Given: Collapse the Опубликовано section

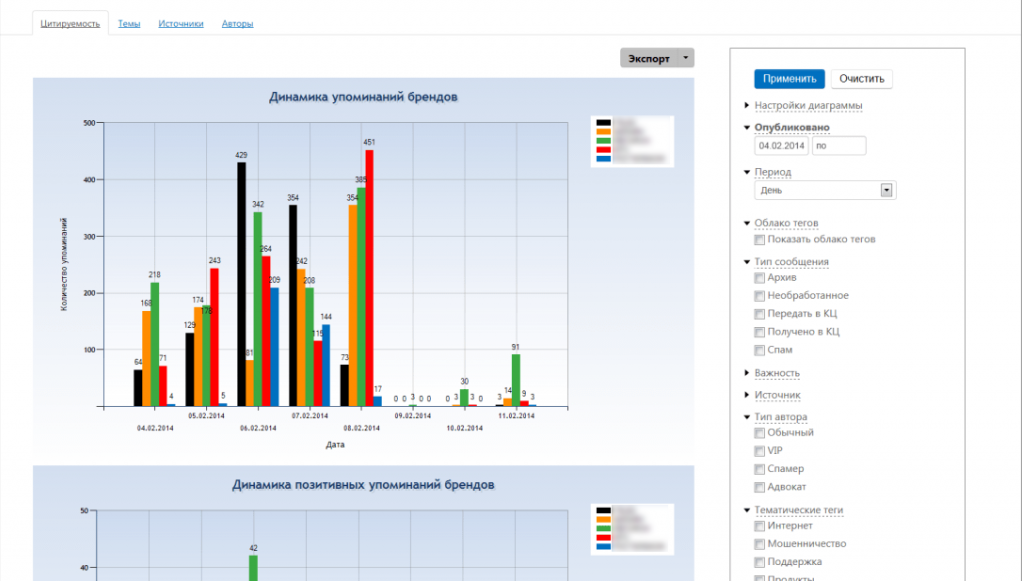Looking at the screenshot, I should coord(792,127).
